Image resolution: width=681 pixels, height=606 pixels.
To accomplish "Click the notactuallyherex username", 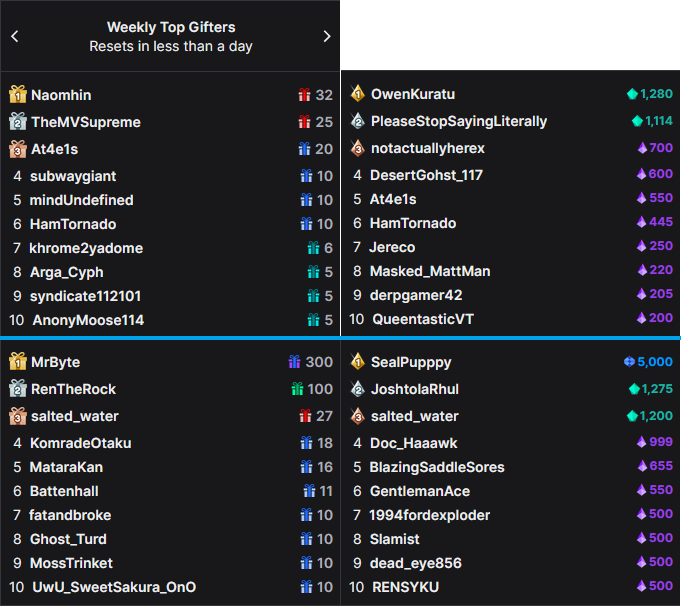I will [x=428, y=149].
